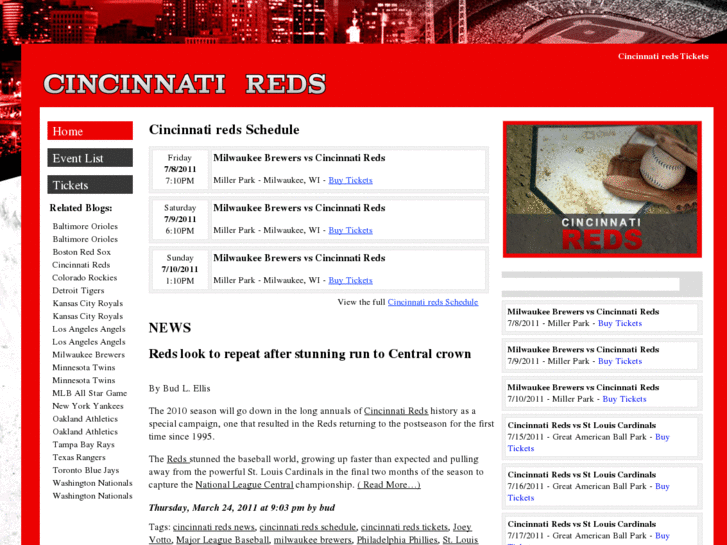The width and height of the screenshot is (727, 545).
Task: Open the Boston Red Sox blog link
Action: pos(82,252)
